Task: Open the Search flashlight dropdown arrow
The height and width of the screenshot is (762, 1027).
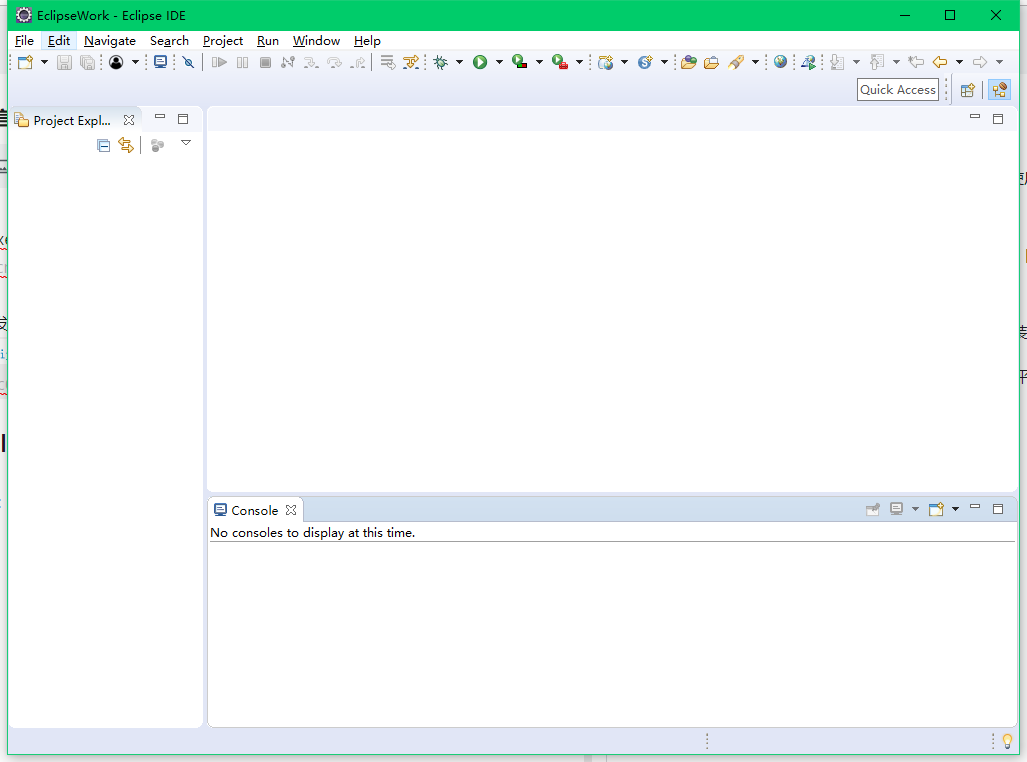Action: pos(755,62)
